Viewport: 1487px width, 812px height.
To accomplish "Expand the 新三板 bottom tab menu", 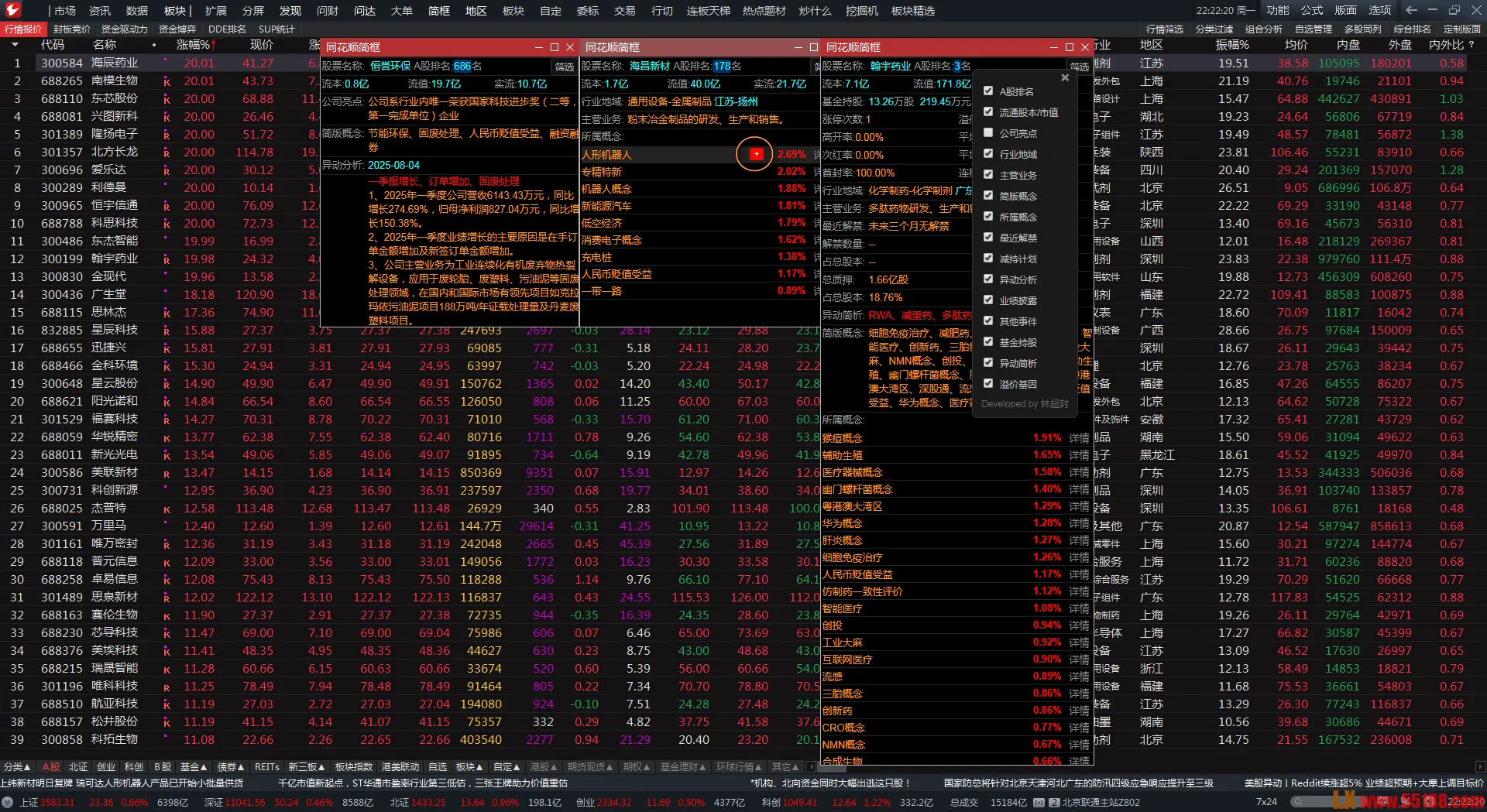I will 307,767.
